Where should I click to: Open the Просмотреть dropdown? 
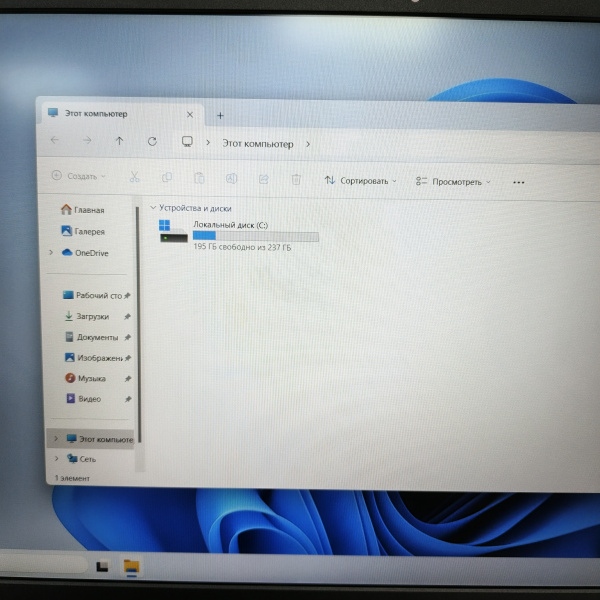tap(453, 182)
